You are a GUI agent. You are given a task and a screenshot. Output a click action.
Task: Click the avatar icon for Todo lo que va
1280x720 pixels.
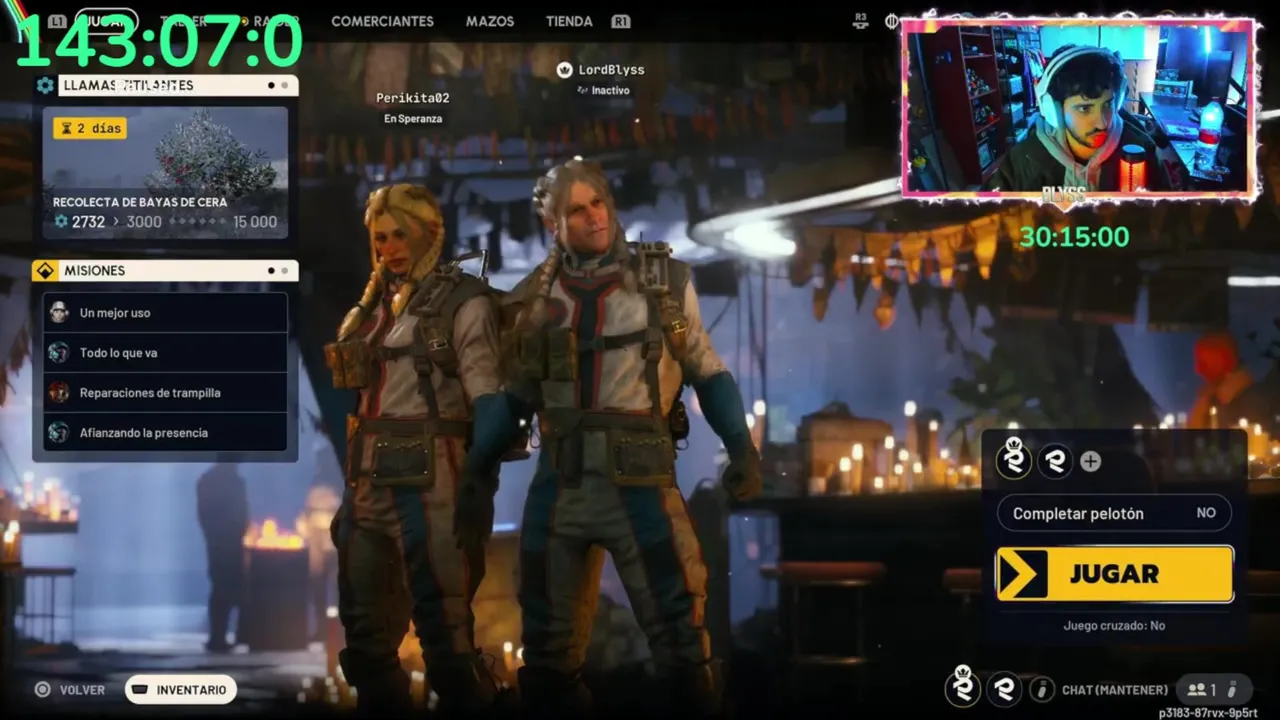tap(59, 352)
